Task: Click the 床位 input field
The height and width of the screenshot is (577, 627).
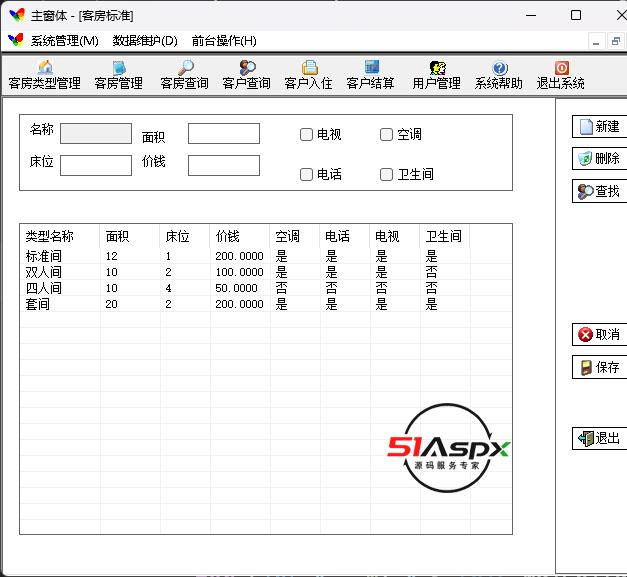Action: tap(96, 166)
